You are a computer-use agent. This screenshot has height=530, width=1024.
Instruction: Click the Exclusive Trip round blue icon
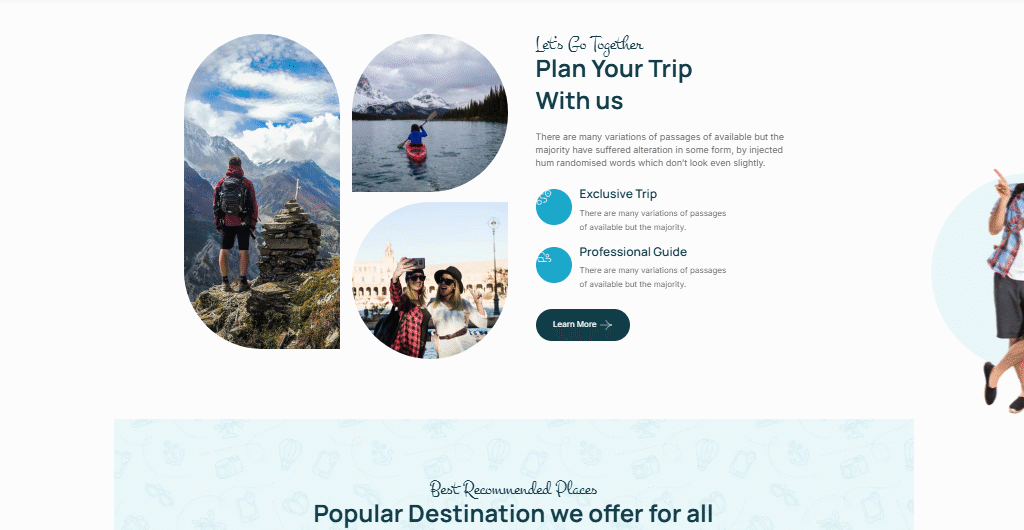[554, 207]
